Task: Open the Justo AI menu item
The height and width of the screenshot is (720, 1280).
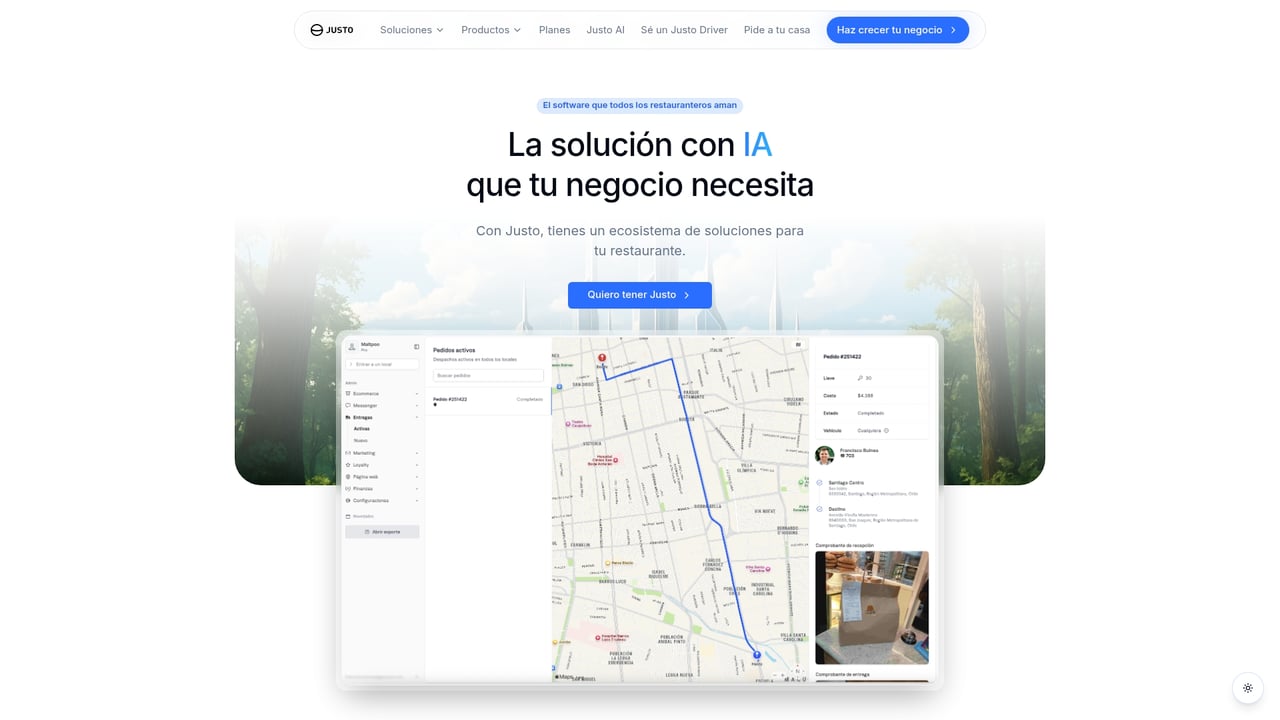Action: click(605, 30)
